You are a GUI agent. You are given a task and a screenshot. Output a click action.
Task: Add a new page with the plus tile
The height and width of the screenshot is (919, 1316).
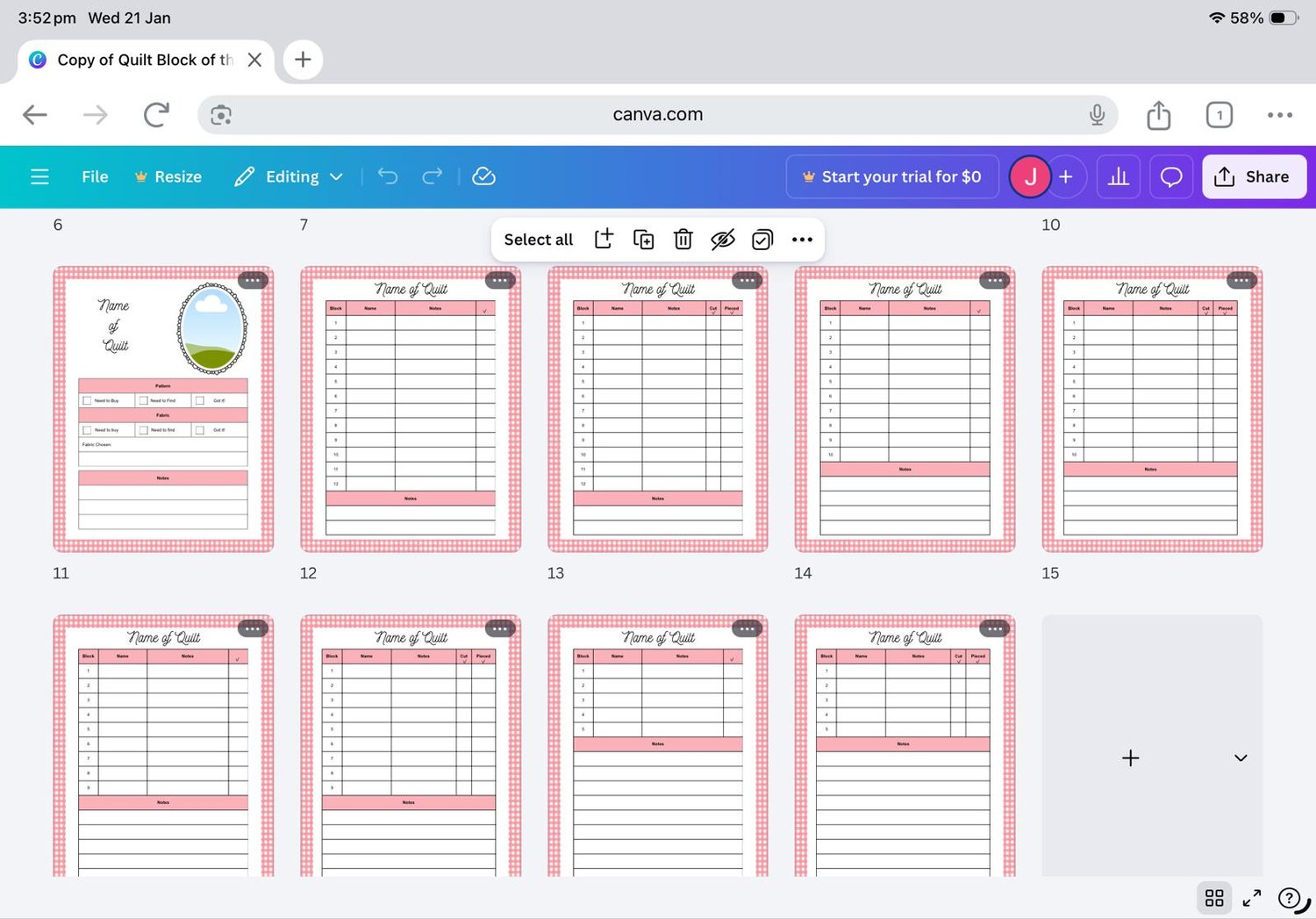pos(1131,757)
